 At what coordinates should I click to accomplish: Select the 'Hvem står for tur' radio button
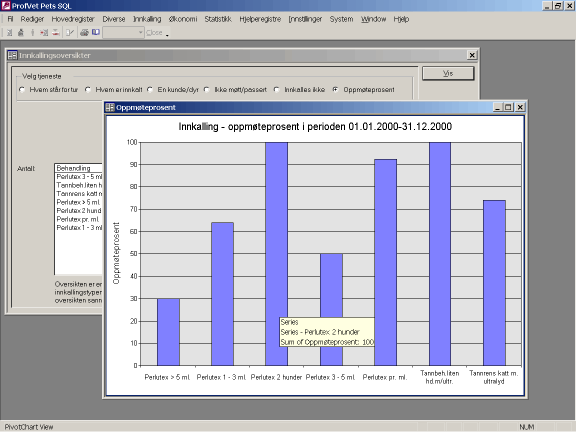click(22, 90)
